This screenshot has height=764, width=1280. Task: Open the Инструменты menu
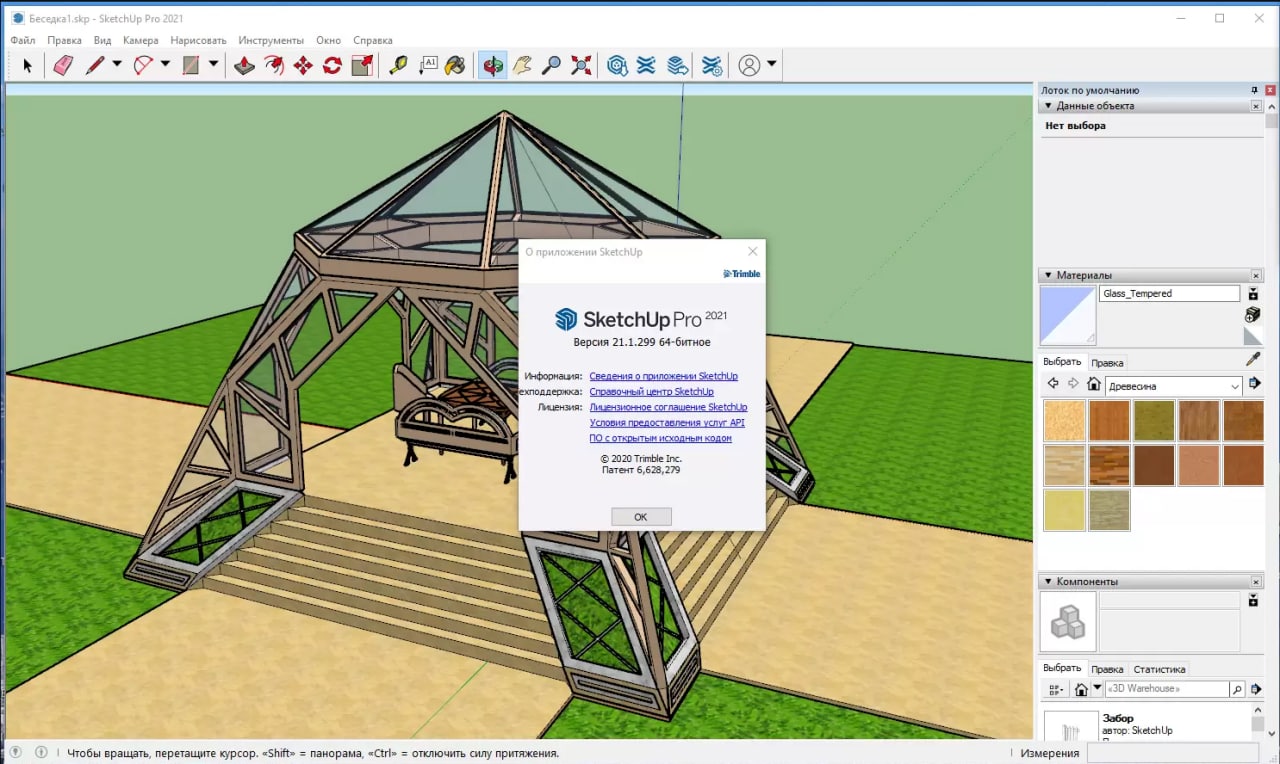coord(271,40)
